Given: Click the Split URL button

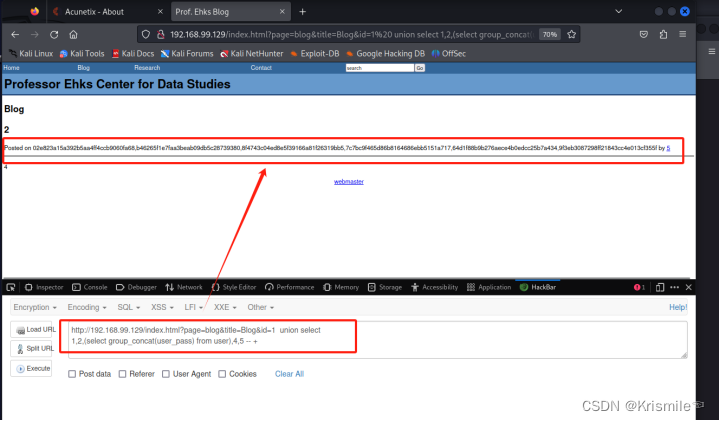Looking at the screenshot, I should click(x=31, y=348).
